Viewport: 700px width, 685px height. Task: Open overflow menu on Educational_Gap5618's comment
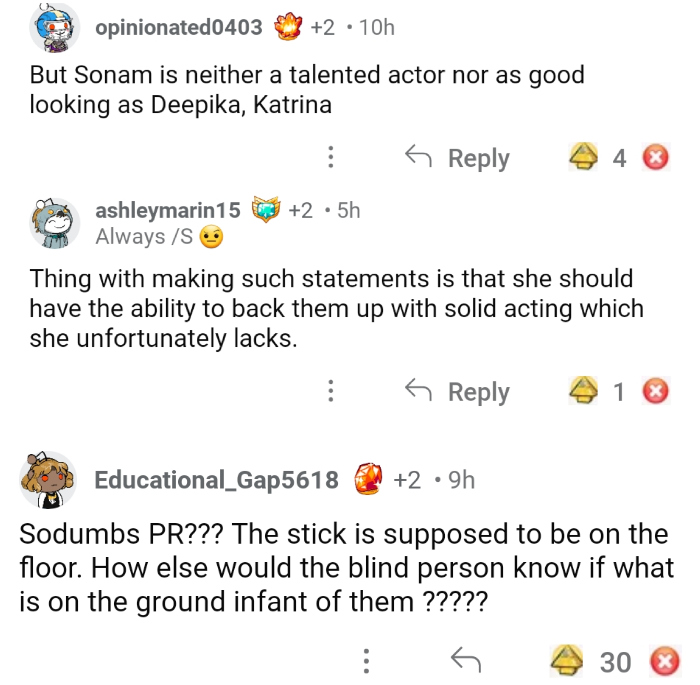[x=367, y=661]
